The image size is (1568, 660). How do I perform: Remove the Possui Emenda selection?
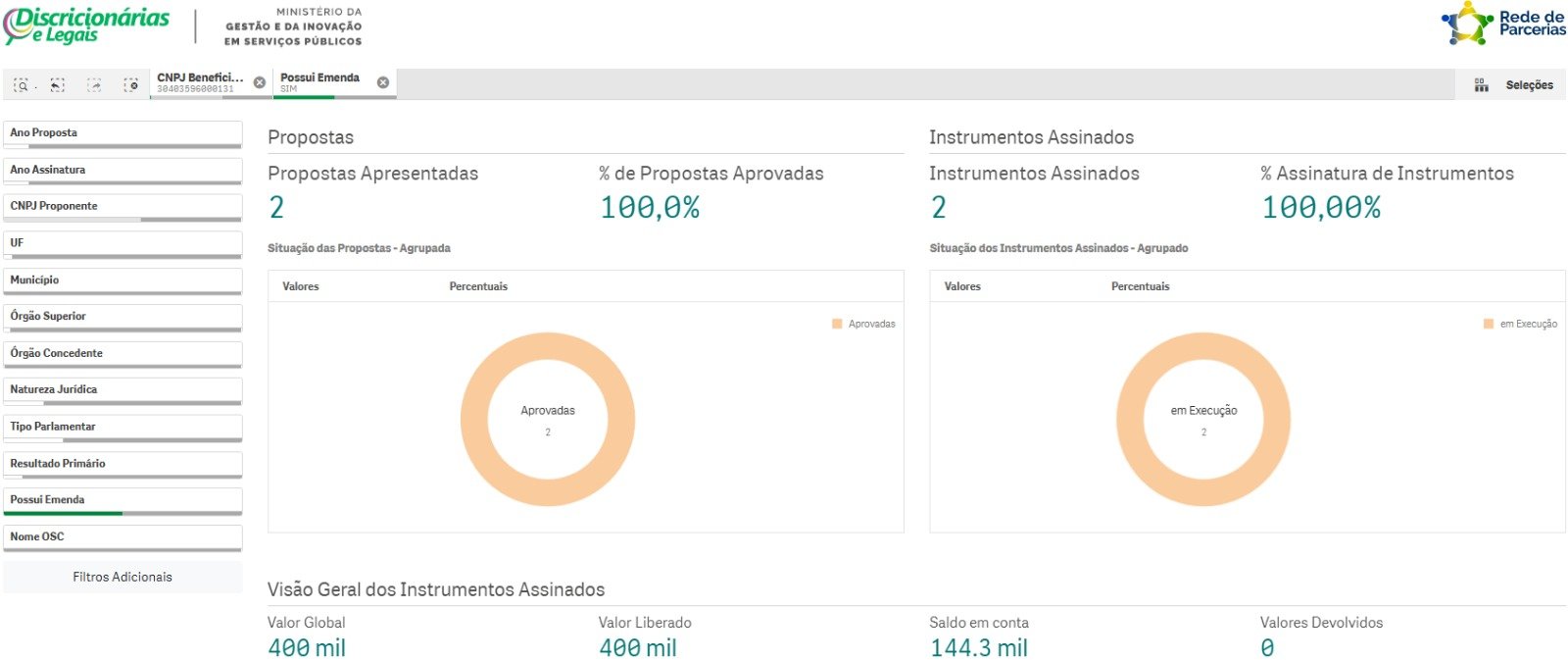(383, 82)
